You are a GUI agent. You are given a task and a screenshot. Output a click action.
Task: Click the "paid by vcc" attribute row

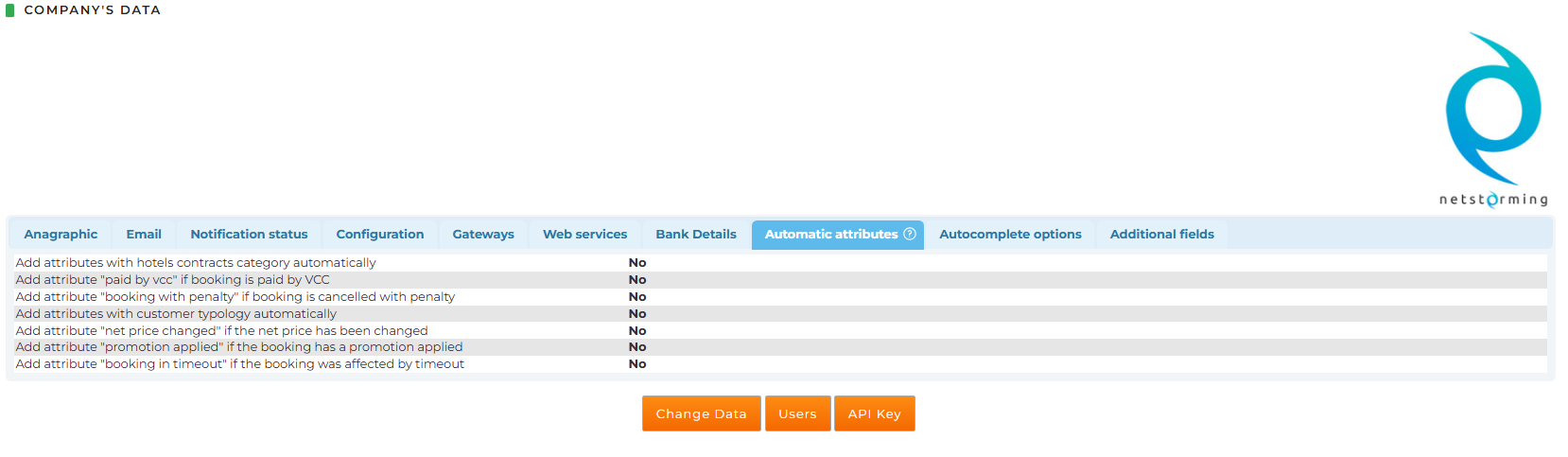coord(780,280)
